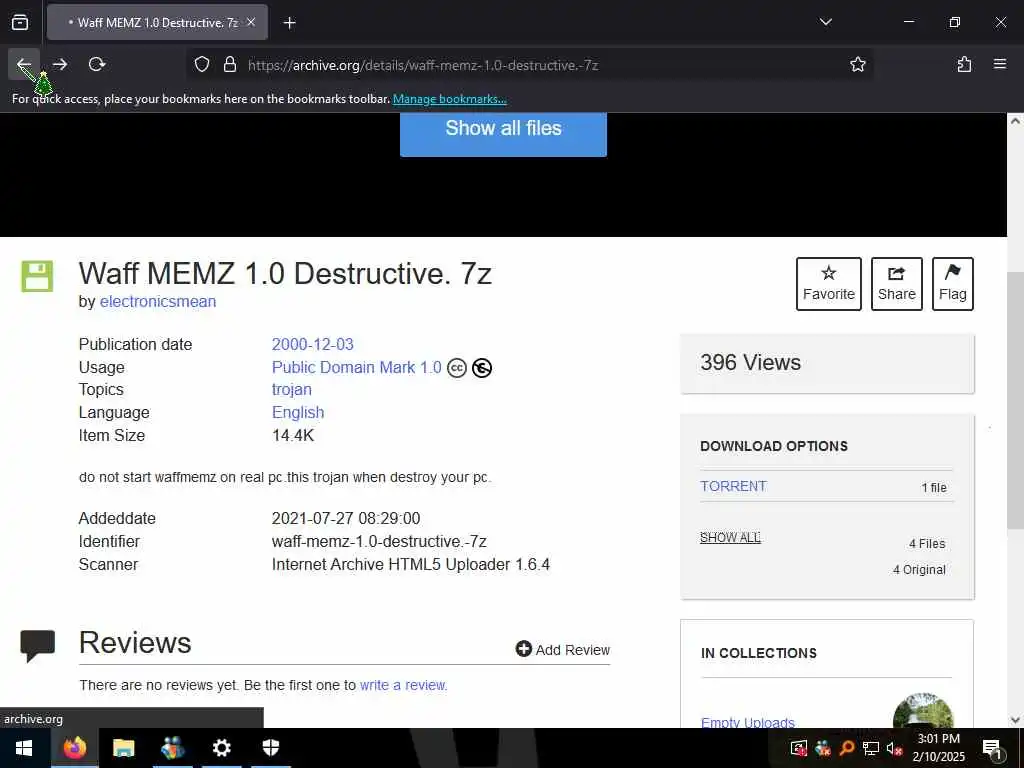Click the magnifier search tray icon
This screenshot has height=768, width=1024.
point(846,748)
